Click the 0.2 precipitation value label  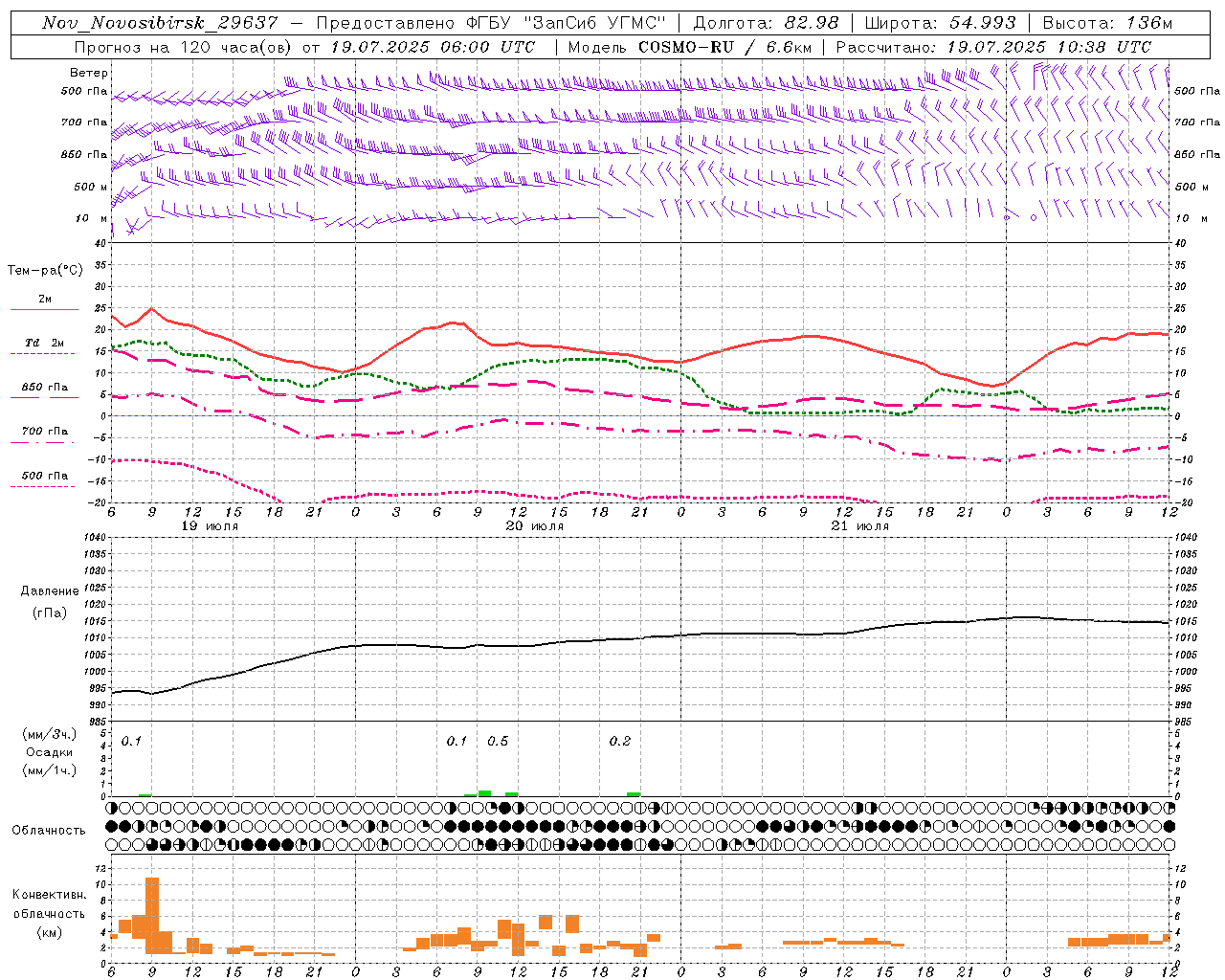tap(620, 741)
